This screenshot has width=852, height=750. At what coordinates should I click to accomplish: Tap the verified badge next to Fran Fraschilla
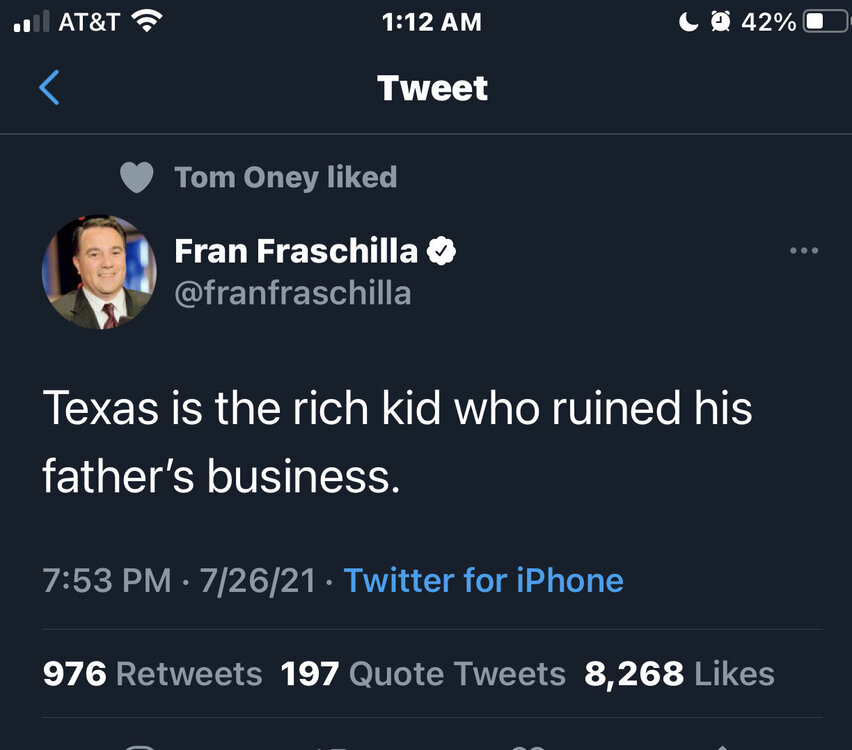442,251
